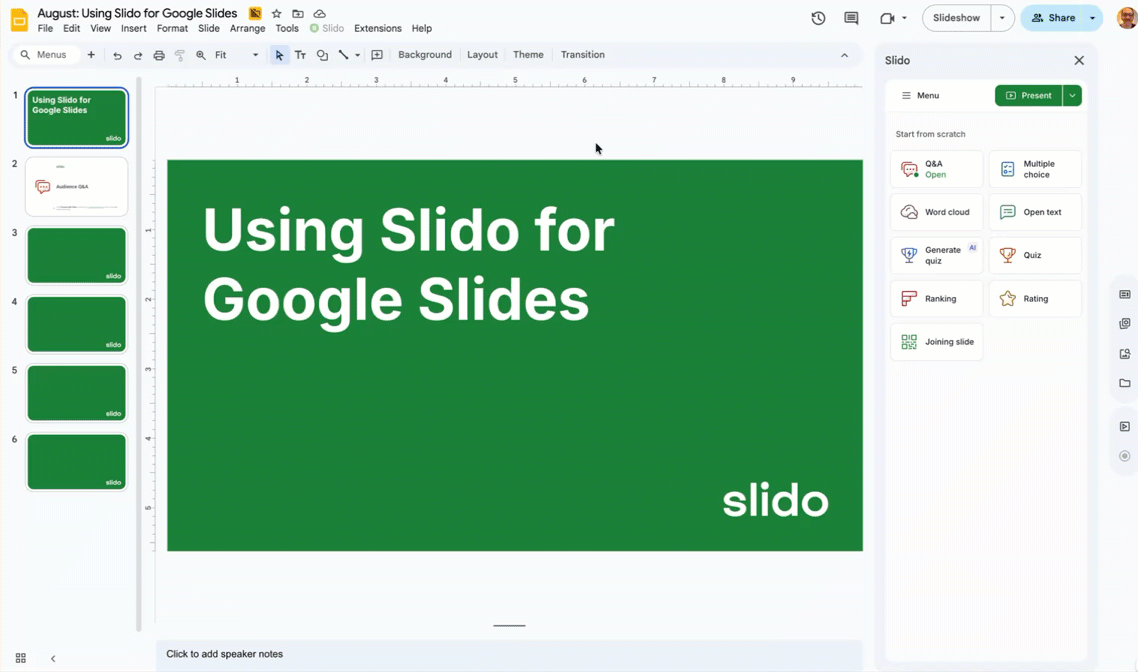Open the comments panel icon

coord(851,18)
